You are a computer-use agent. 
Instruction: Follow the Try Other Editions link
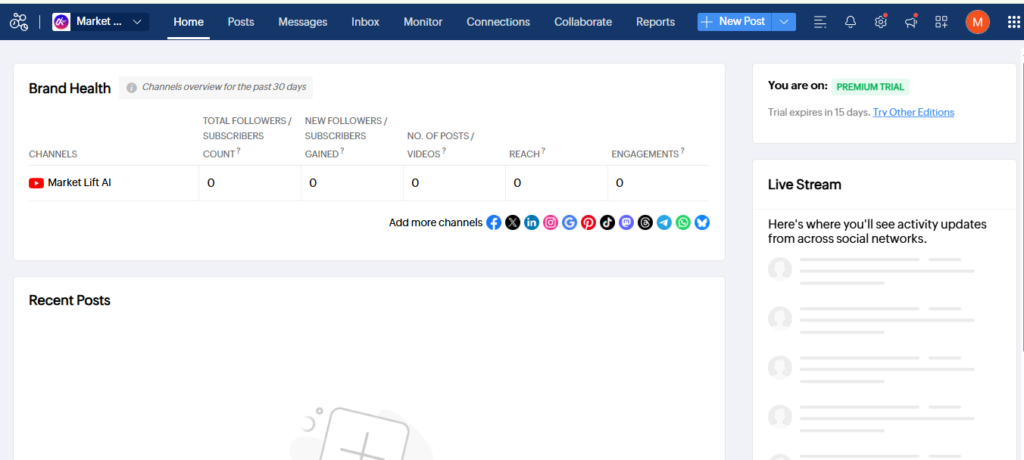[914, 112]
